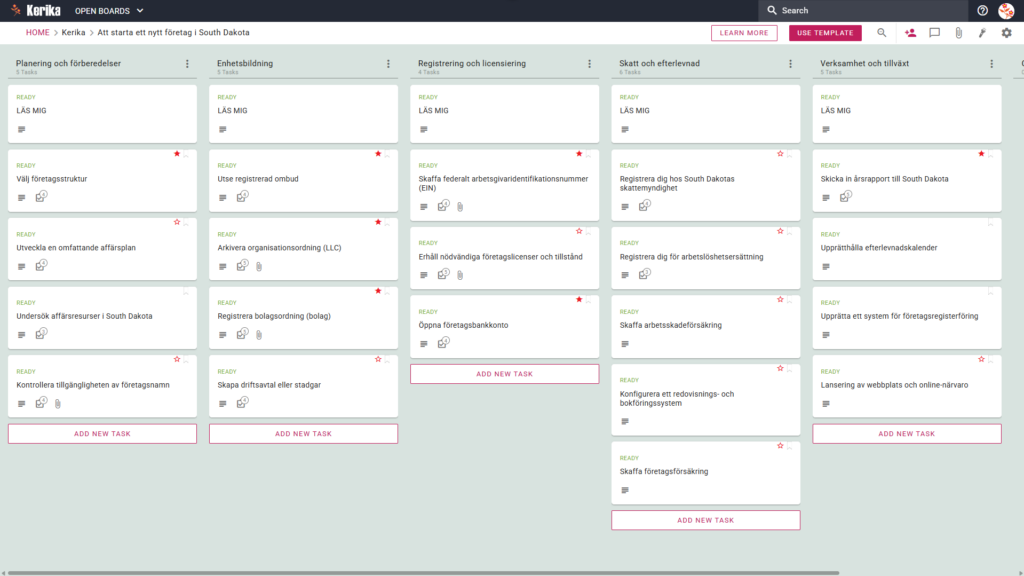1024x576 pixels.
Task: Open the Kerika breadcrumb link
Action: point(73,33)
